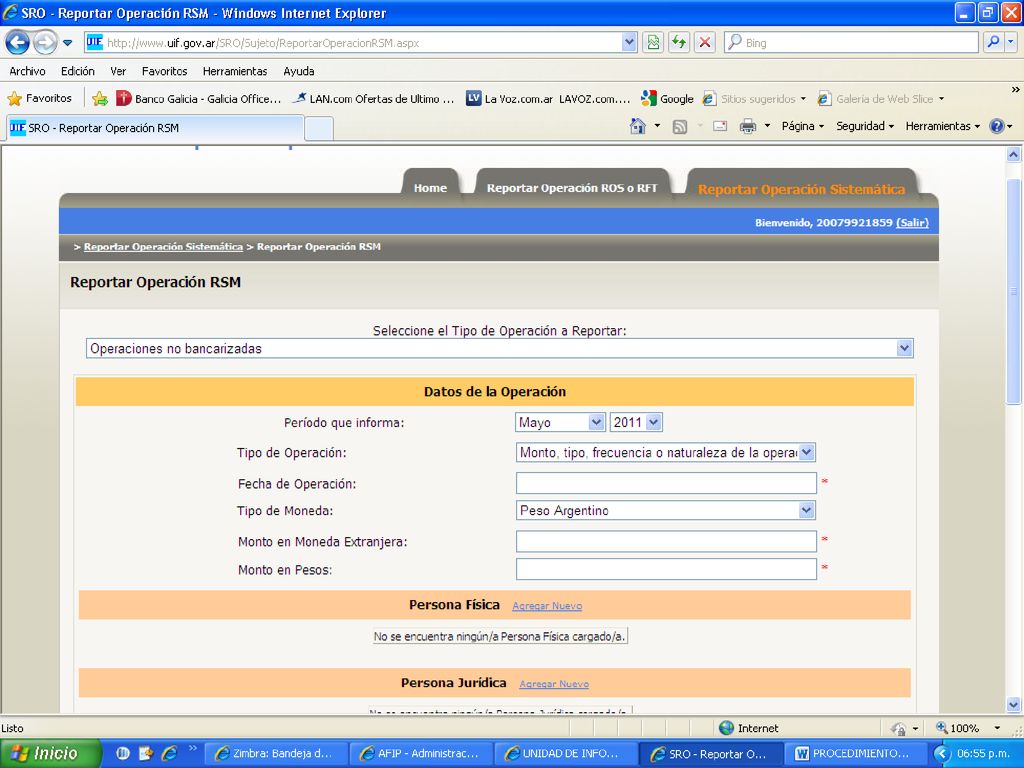Image resolution: width=1024 pixels, height=768 pixels.
Task: Click the RSS feeds icon
Action: (680, 127)
